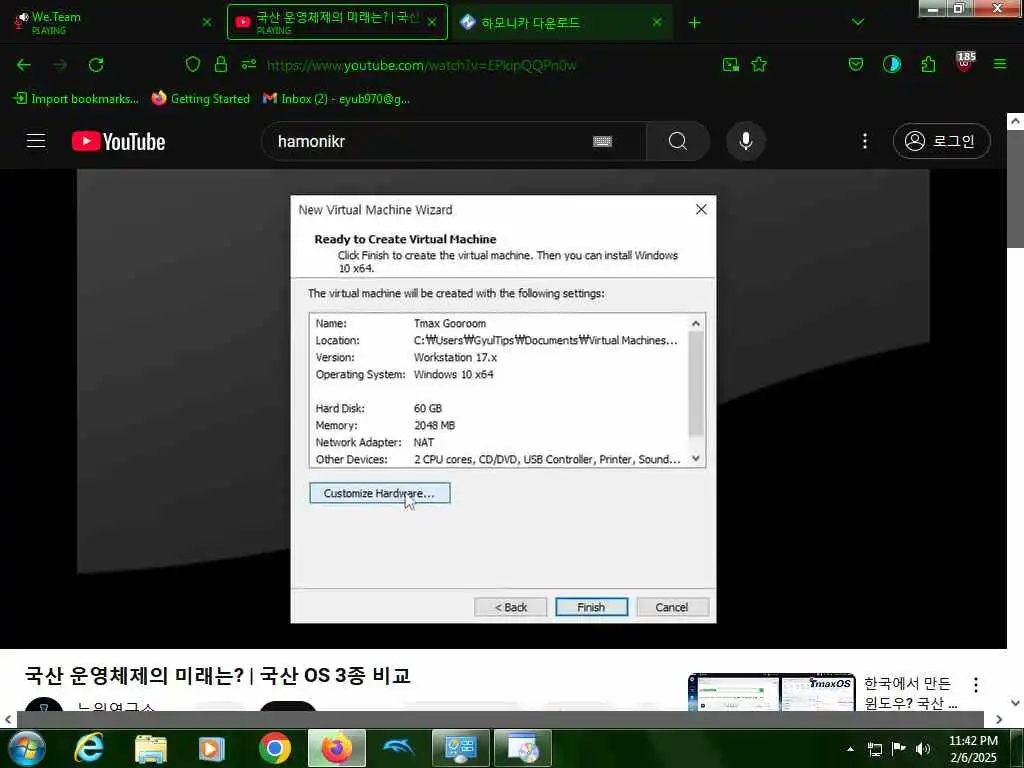Switch to the We.Team tab
Image resolution: width=1024 pixels, height=768 pixels.
click(114, 22)
